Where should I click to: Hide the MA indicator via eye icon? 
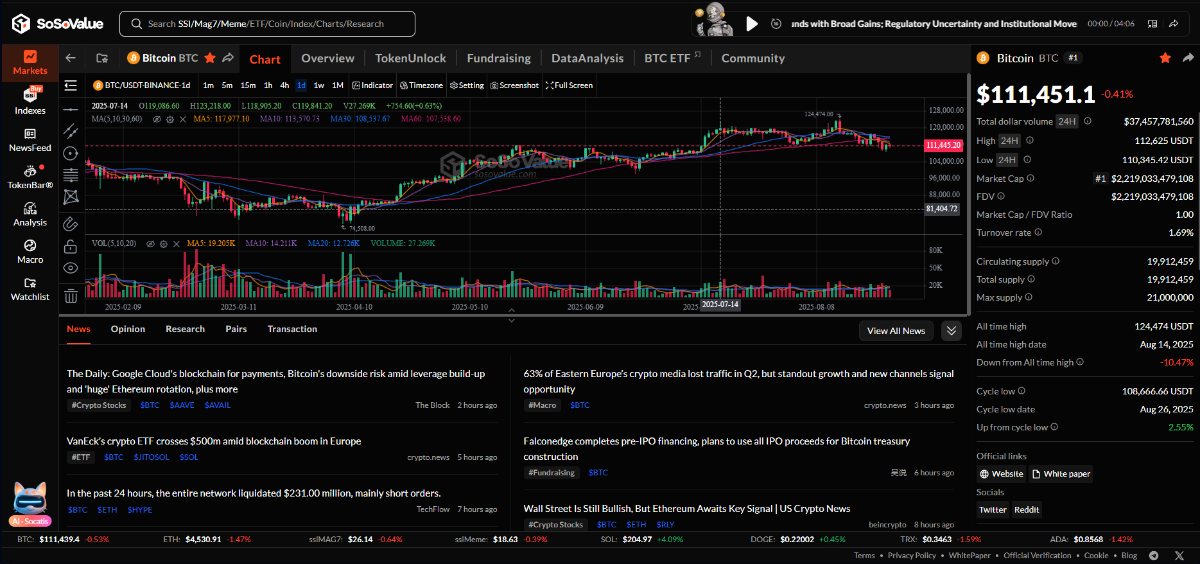(156, 120)
